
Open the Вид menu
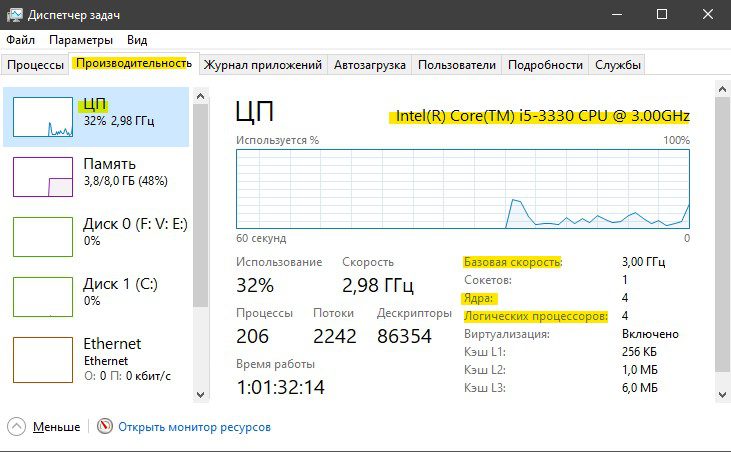click(x=137, y=40)
